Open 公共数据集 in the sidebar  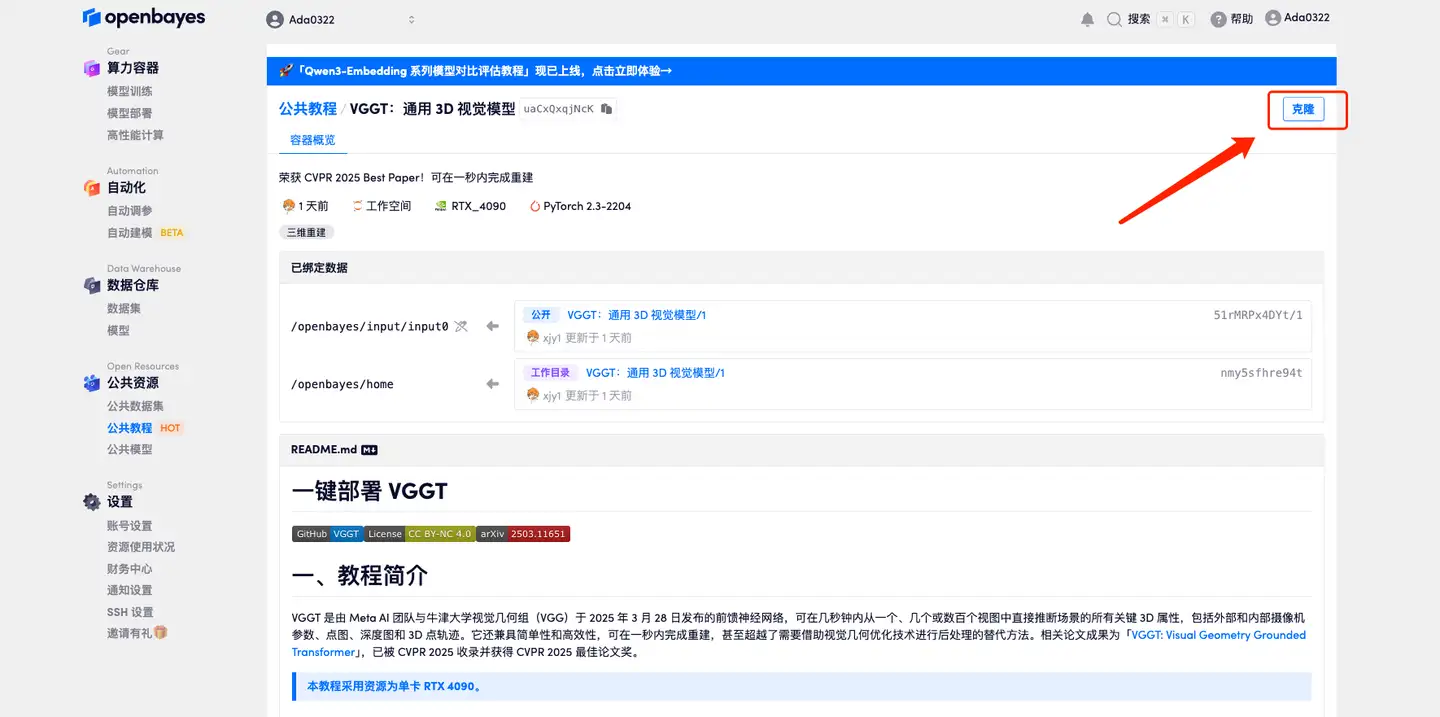coord(135,406)
